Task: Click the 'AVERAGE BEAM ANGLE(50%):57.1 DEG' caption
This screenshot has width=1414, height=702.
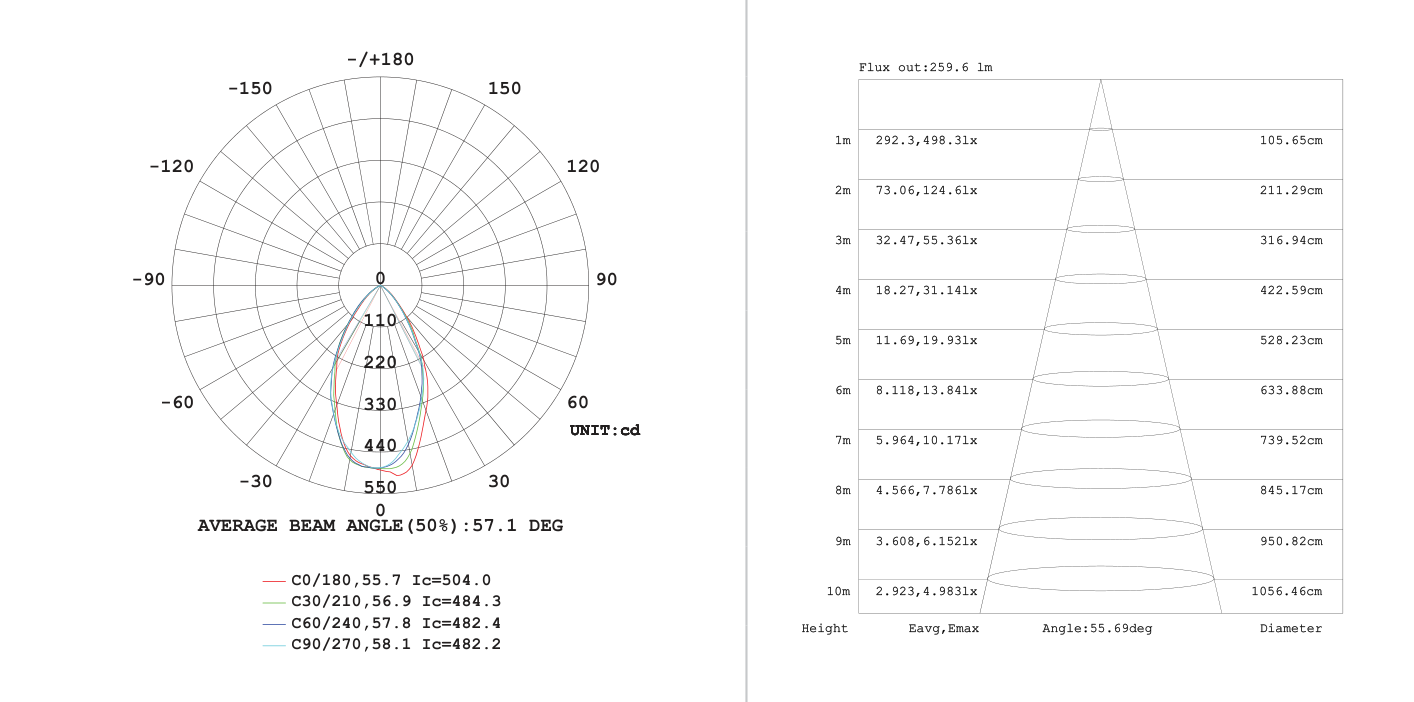Action: coord(380,526)
